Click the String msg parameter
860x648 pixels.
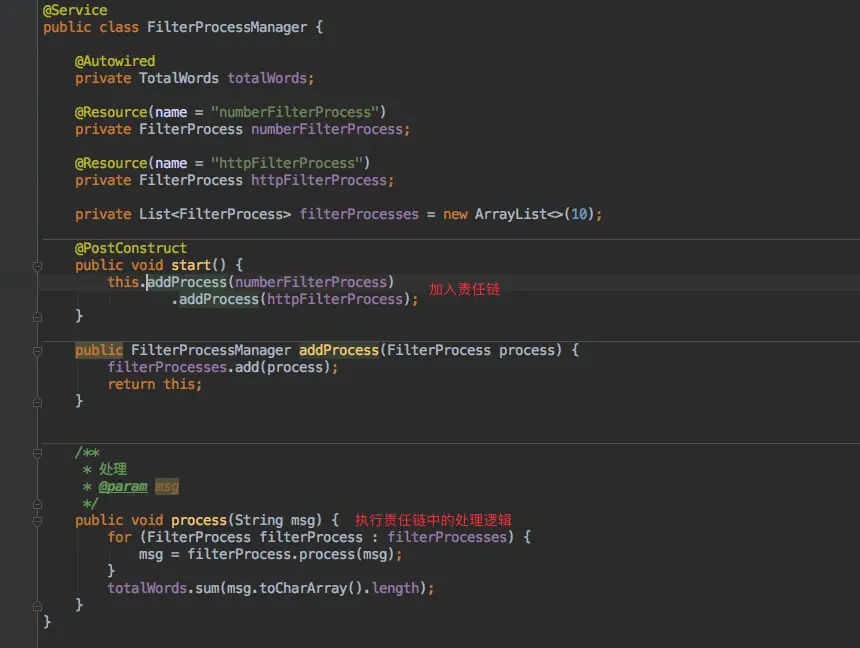(x=275, y=520)
